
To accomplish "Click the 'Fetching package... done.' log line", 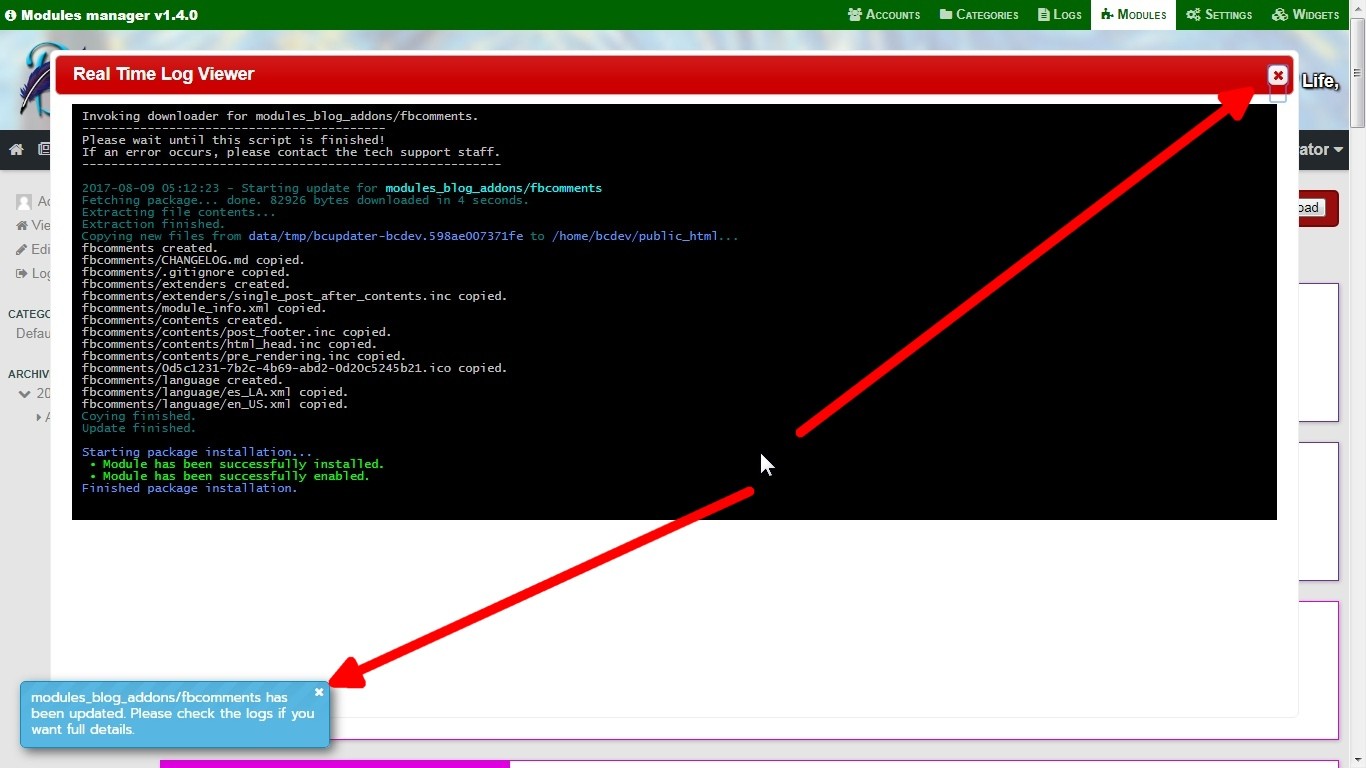I will (x=305, y=200).
